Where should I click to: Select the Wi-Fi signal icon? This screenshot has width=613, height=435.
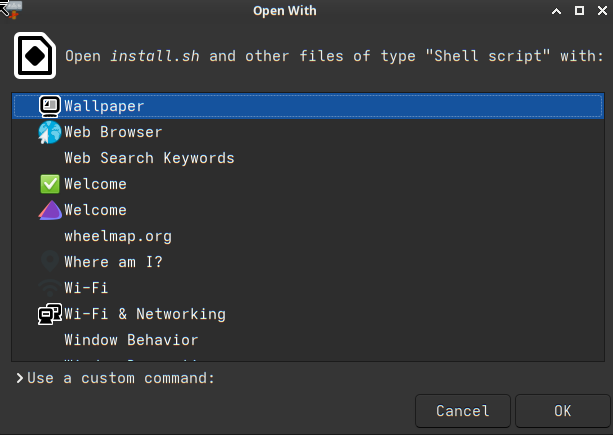[x=50, y=288]
